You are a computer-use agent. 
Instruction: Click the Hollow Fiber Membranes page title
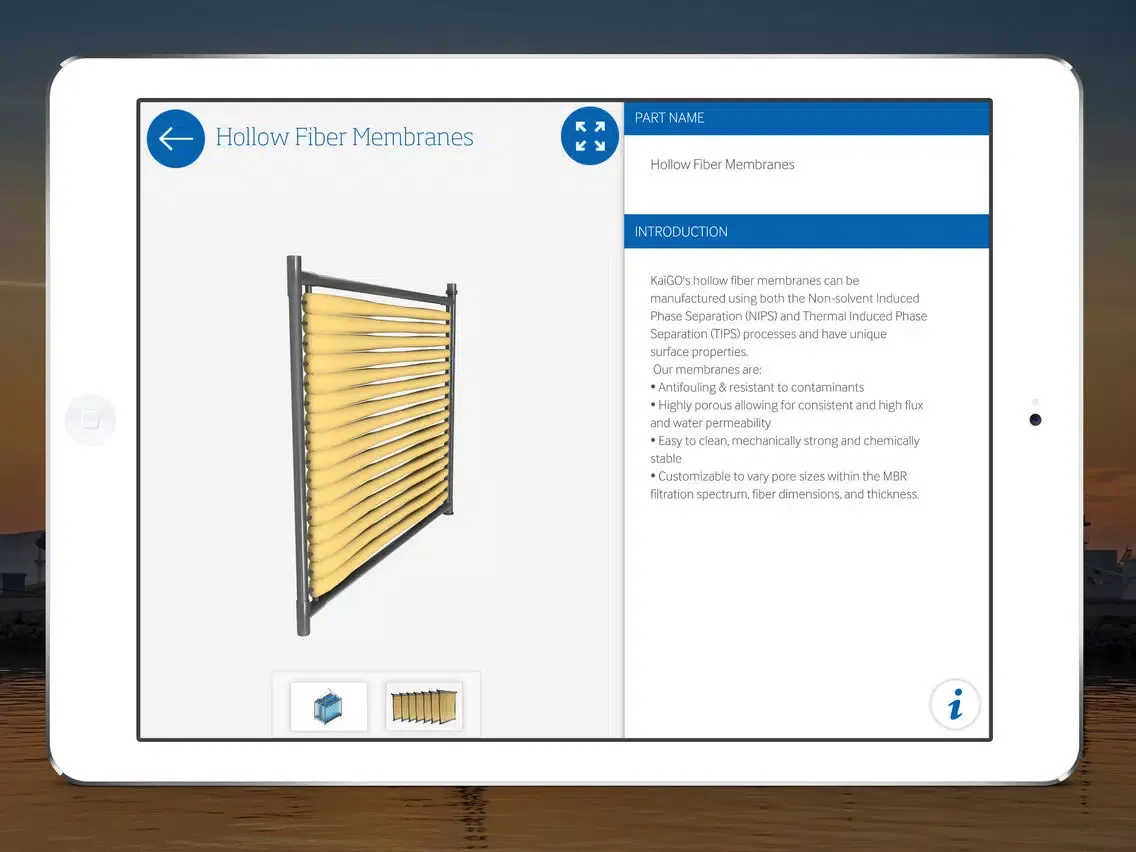(x=344, y=137)
